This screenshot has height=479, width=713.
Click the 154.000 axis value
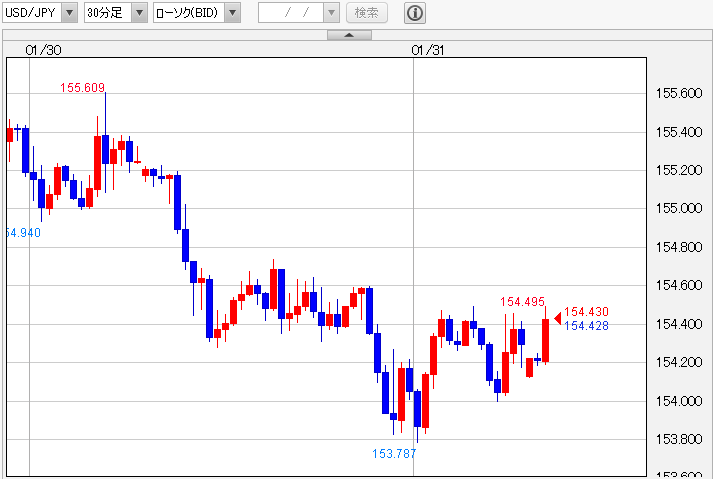tap(679, 401)
